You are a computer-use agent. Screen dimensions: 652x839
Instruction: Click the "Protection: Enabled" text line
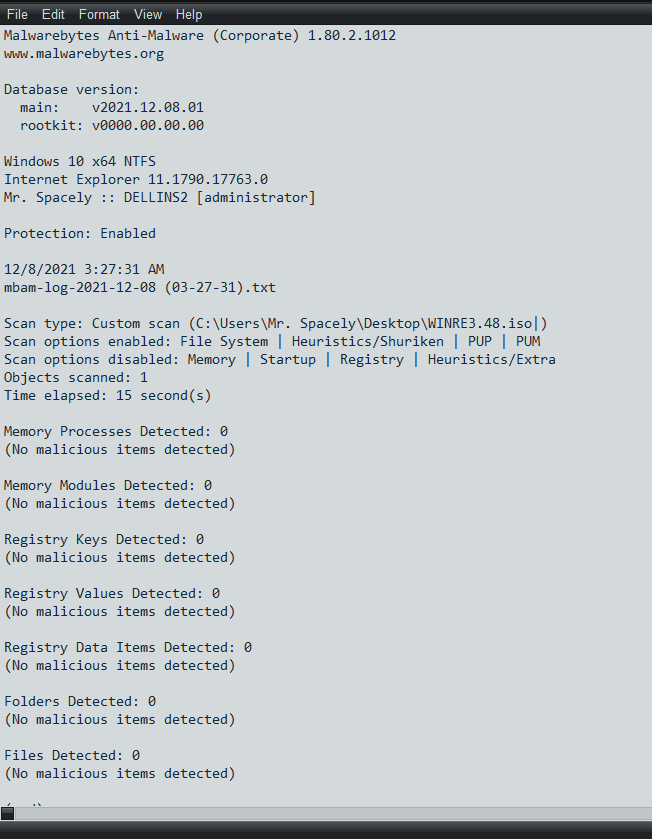point(80,233)
